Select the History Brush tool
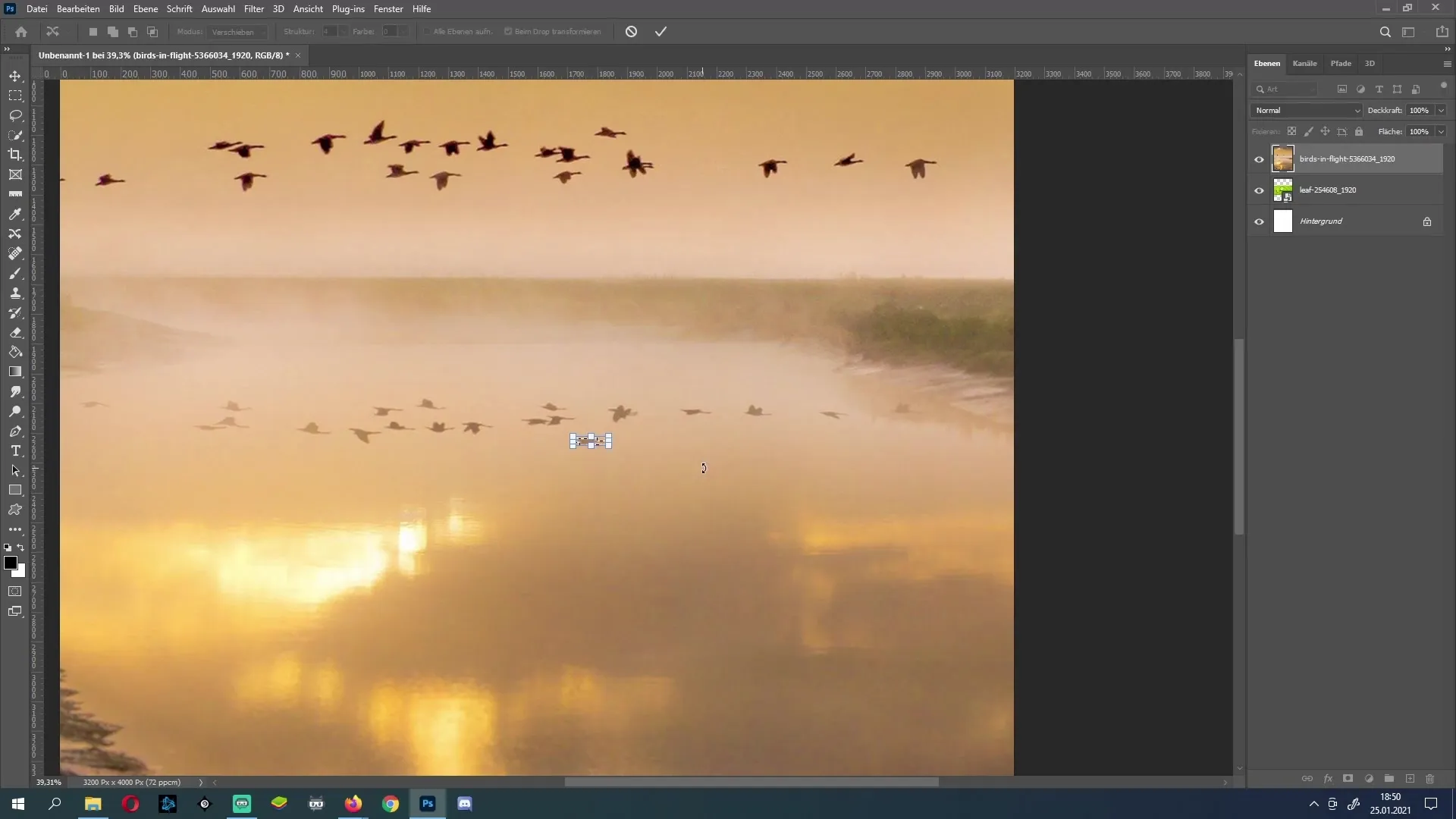The width and height of the screenshot is (1456, 819). (15, 312)
